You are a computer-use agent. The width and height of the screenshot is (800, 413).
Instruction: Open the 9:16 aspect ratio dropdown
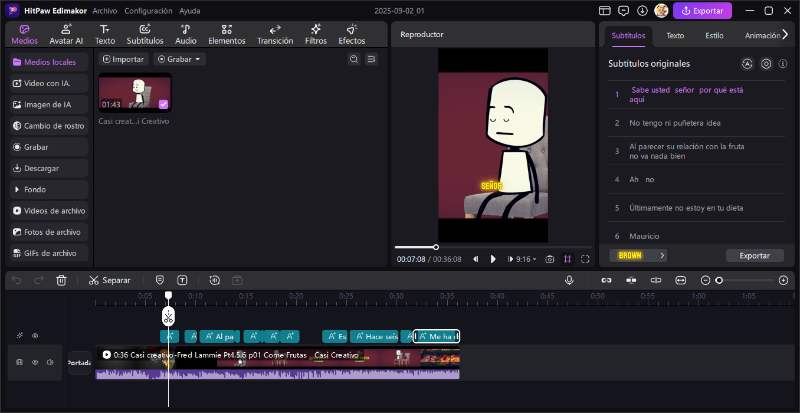click(525, 259)
